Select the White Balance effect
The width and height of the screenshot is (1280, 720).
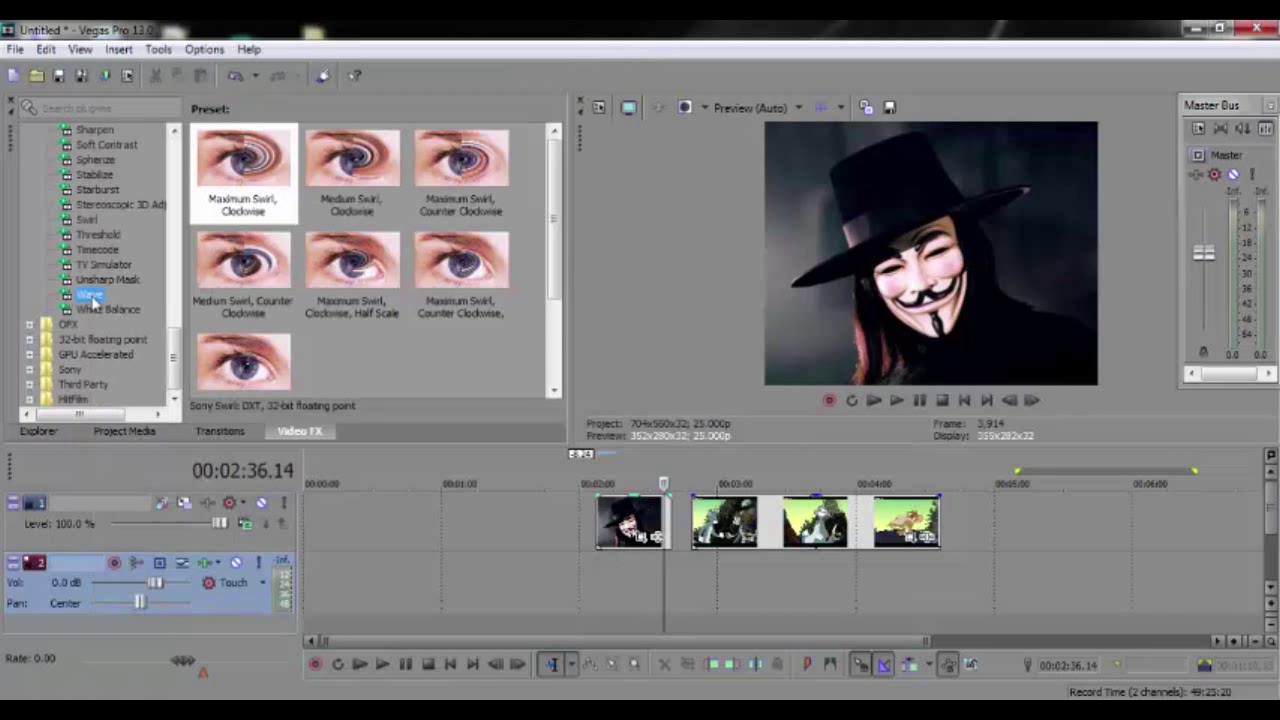pos(108,310)
